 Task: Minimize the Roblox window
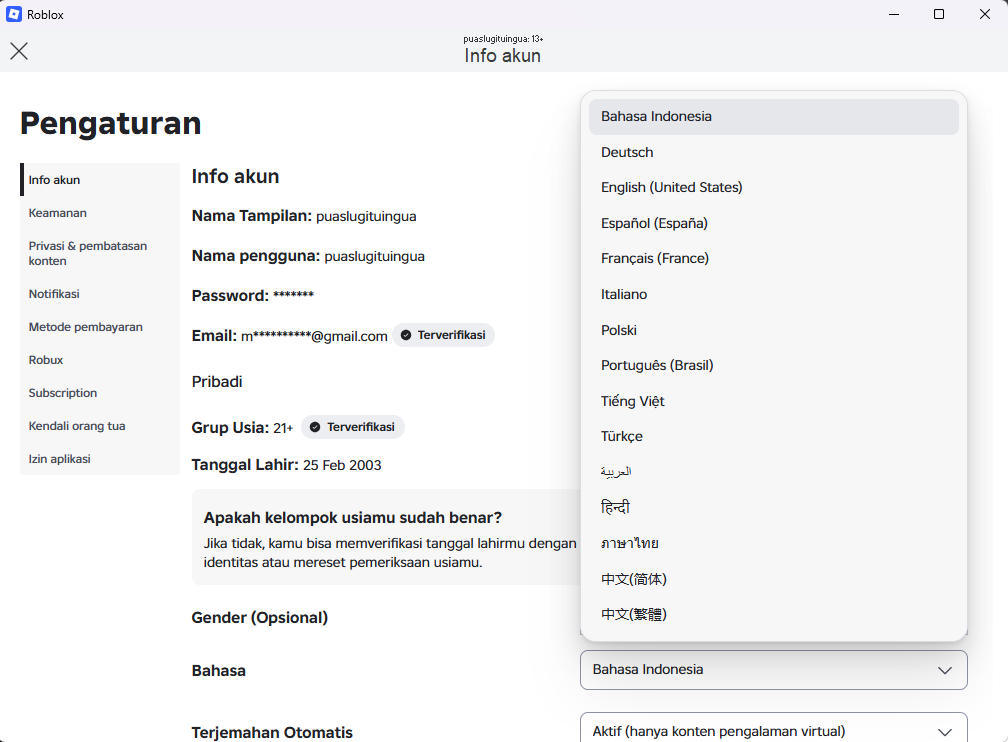[894, 14]
